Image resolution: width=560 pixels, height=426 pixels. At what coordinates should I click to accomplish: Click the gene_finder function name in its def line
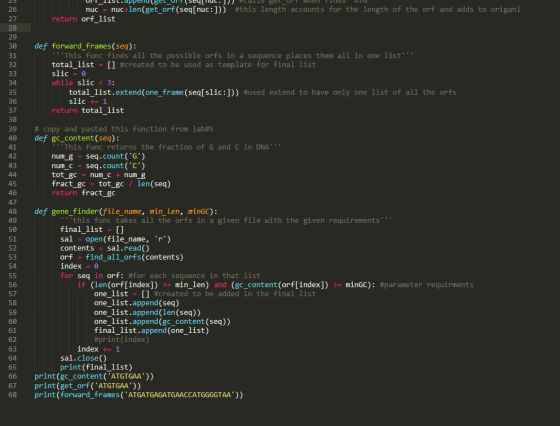click(75, 211)
